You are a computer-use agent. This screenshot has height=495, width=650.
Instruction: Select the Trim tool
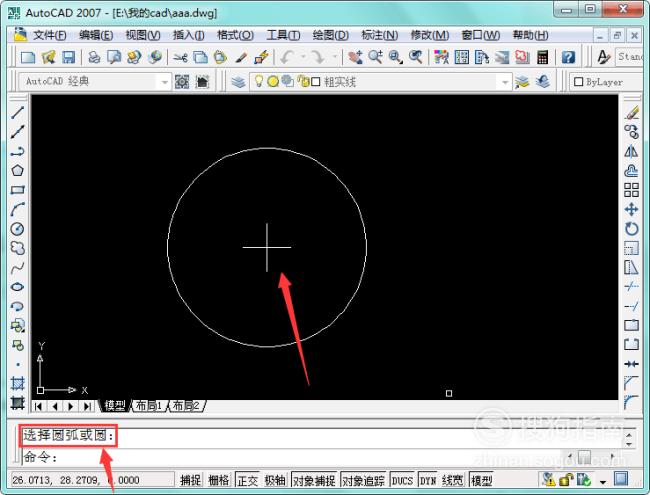tap(631, 287)
